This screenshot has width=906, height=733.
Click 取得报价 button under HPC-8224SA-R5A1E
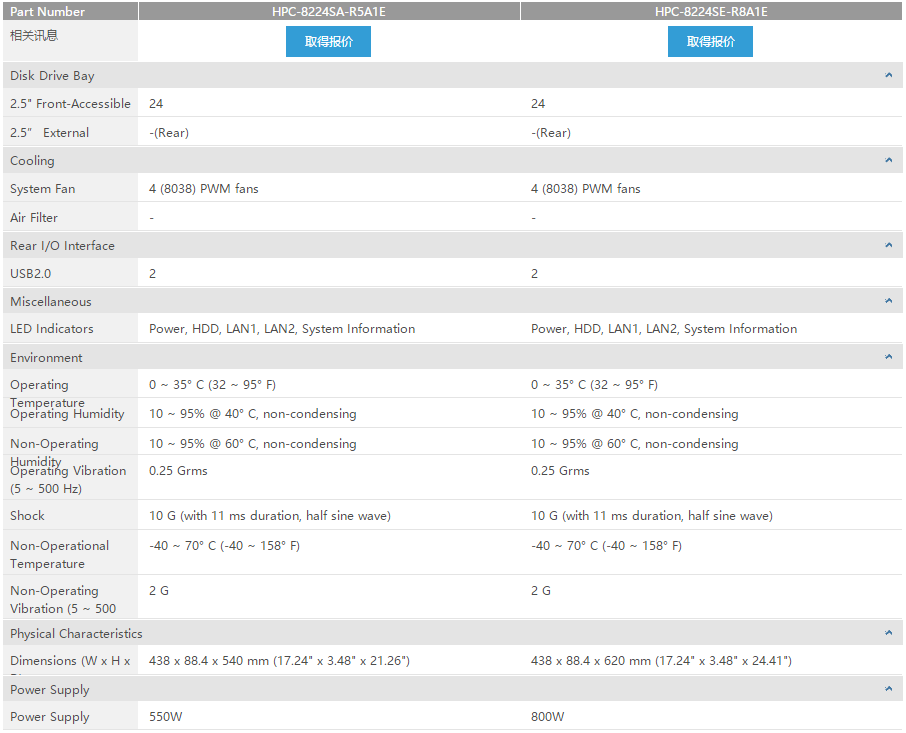[x=328, y=42]
